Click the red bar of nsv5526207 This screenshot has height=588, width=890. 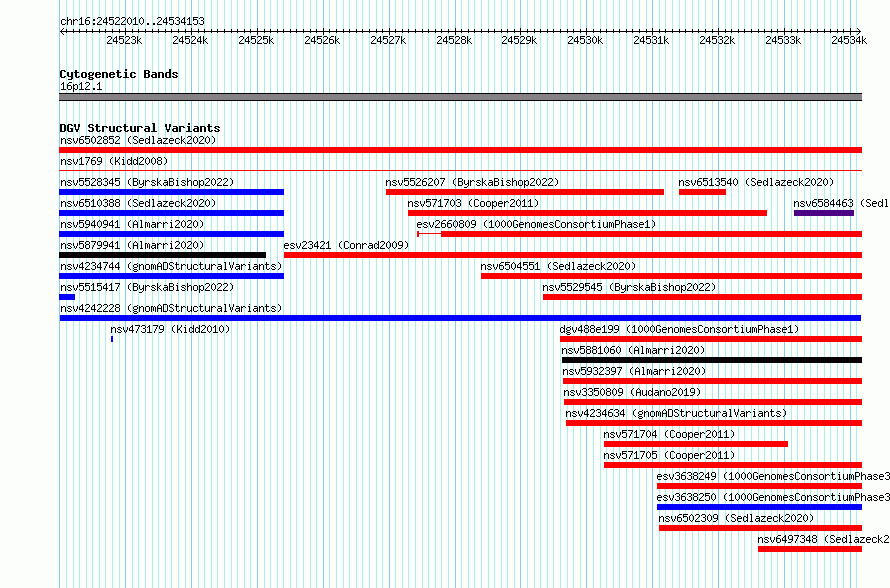[x=525, y=192]
